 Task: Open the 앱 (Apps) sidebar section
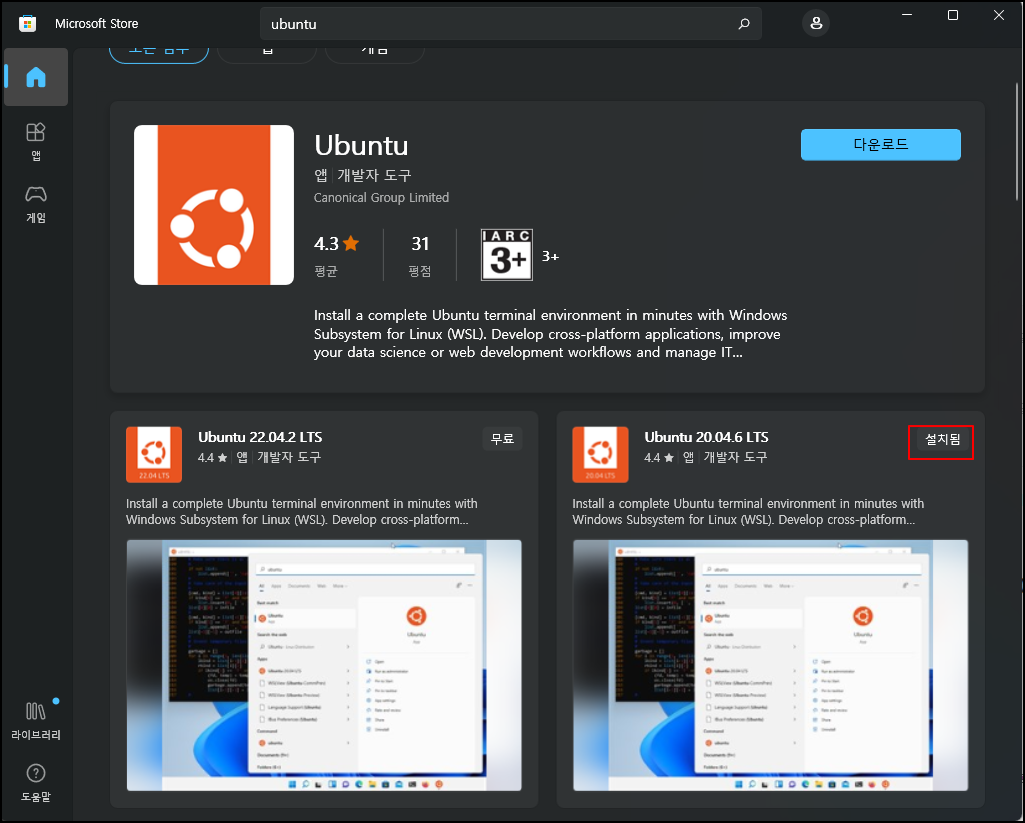36,141
